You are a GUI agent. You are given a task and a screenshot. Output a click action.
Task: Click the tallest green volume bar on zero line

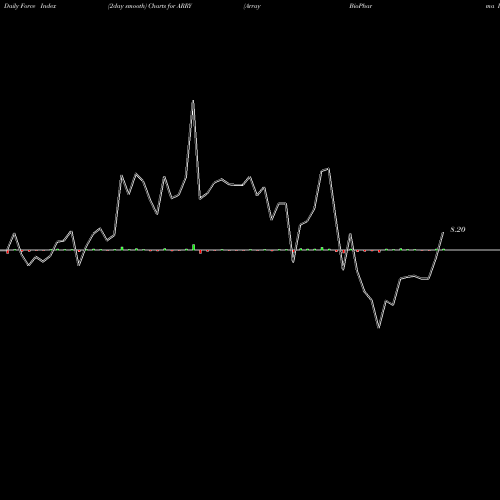pos(193,247)
